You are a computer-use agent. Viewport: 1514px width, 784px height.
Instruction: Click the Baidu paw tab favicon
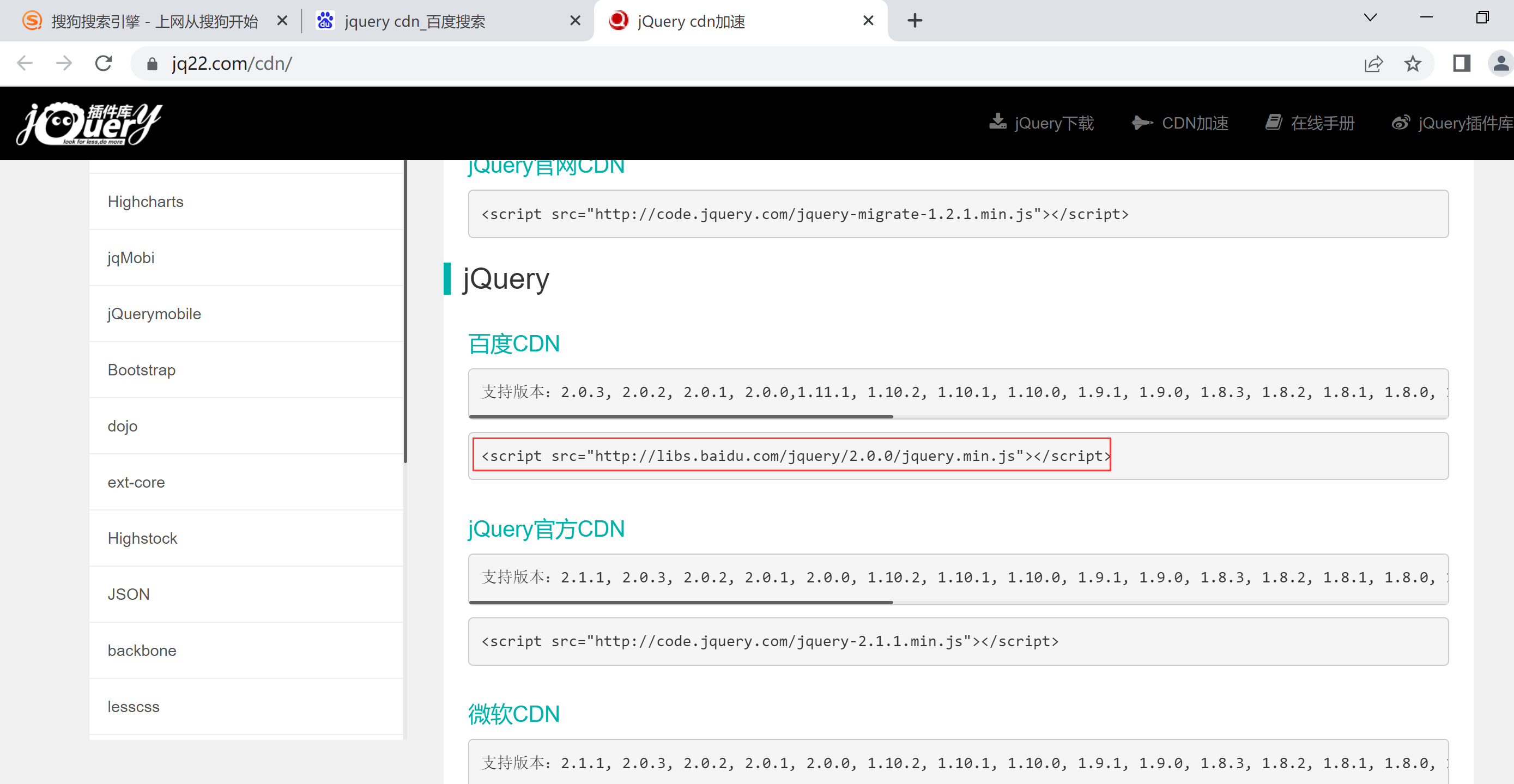coord(325,21)
